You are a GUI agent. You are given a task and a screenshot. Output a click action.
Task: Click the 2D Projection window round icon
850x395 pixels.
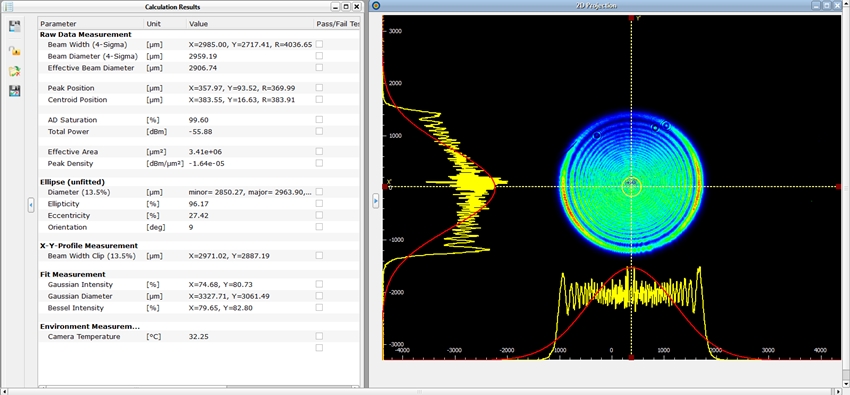[376, 6]
